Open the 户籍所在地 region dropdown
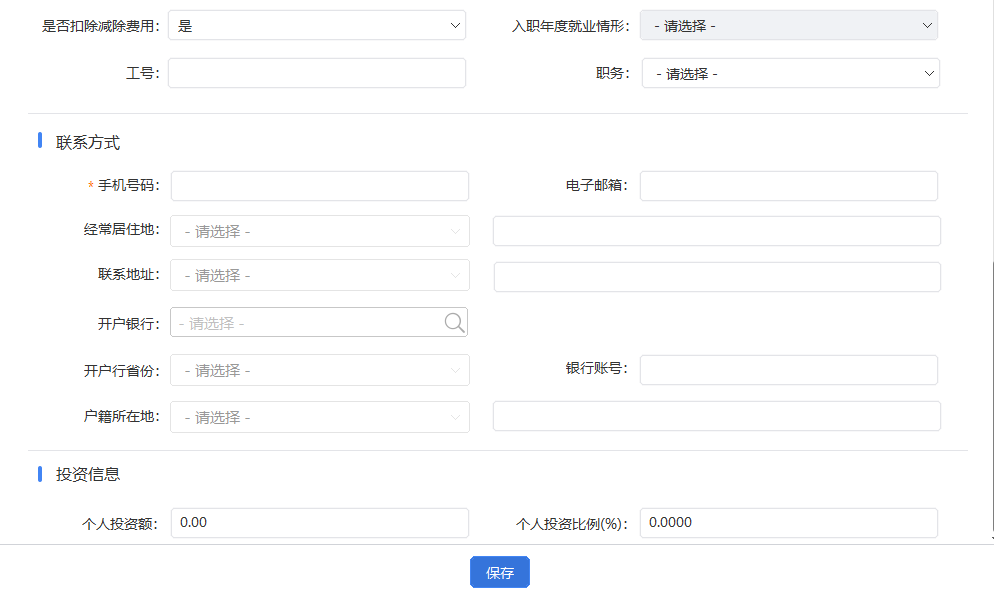The width and height of the screenshot is (994, 593). 320,417
